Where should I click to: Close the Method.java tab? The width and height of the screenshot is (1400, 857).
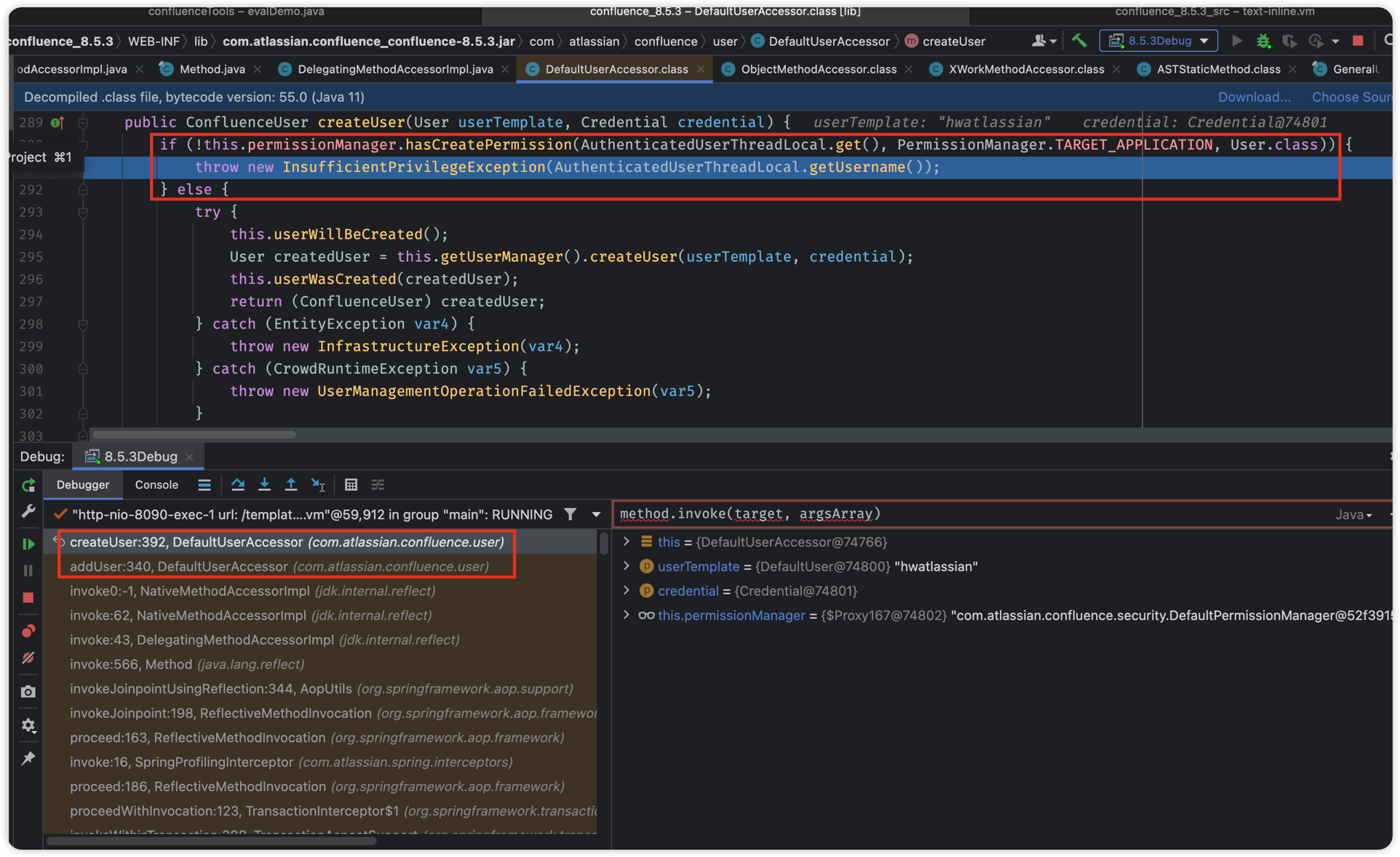coord(258,69)
